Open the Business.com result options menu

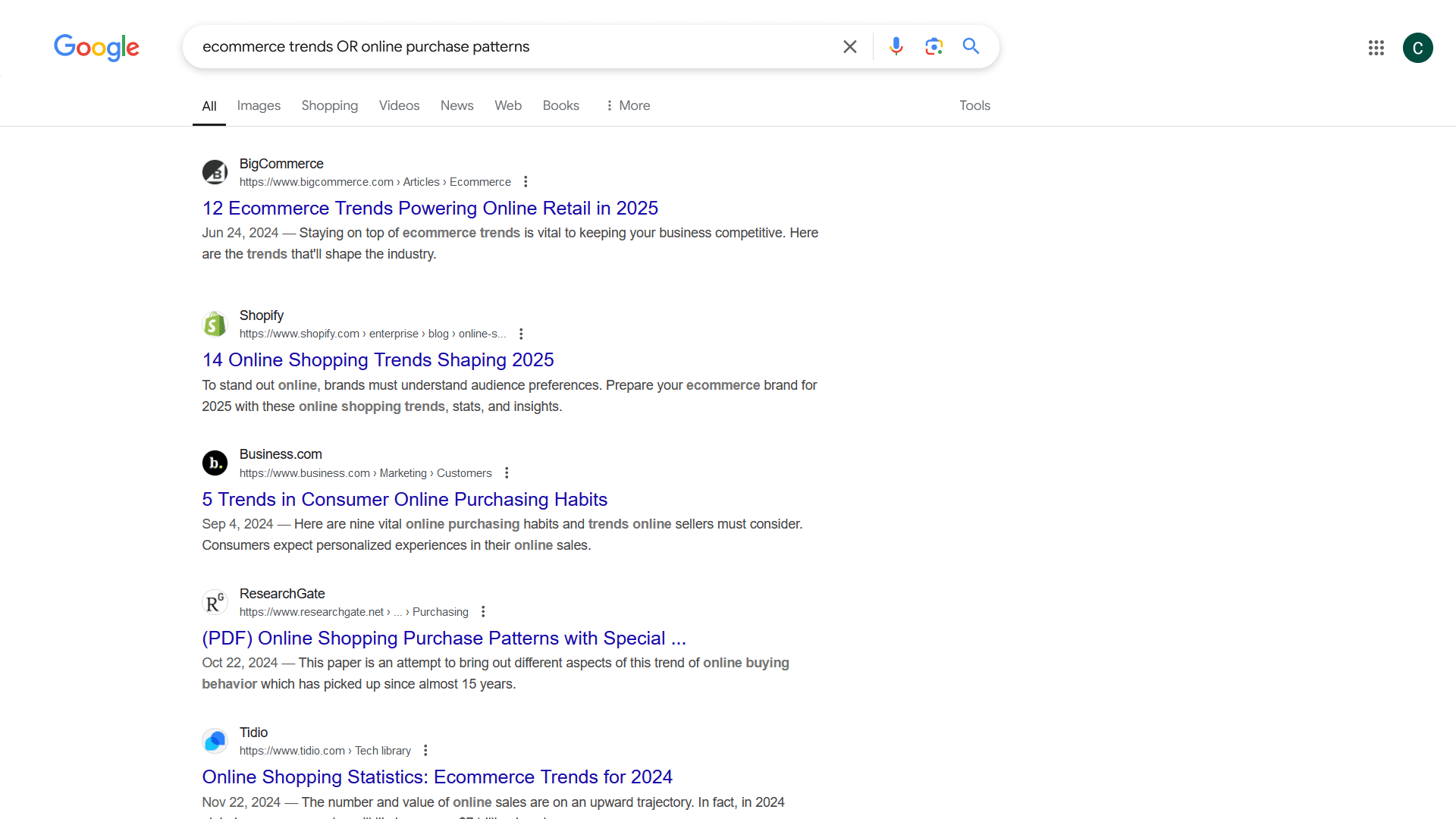click(507, 473)
